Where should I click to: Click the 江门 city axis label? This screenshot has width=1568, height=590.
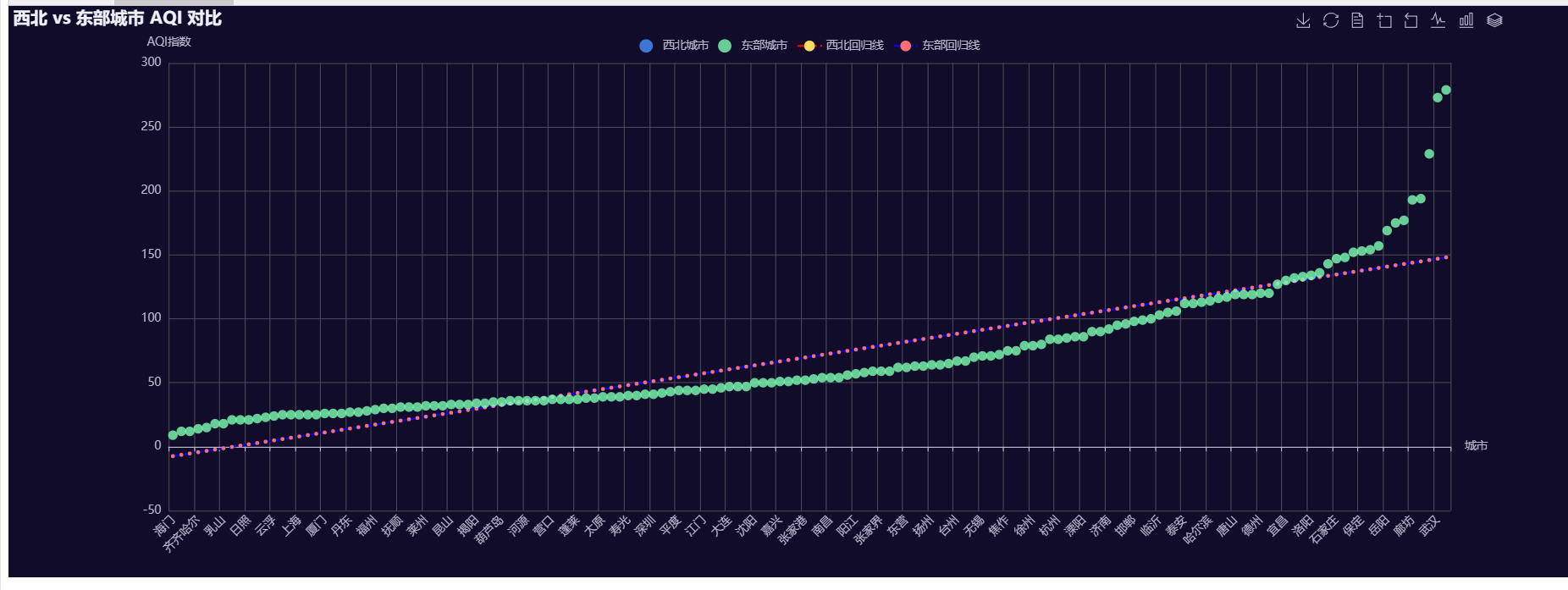(x=694, y=526)
